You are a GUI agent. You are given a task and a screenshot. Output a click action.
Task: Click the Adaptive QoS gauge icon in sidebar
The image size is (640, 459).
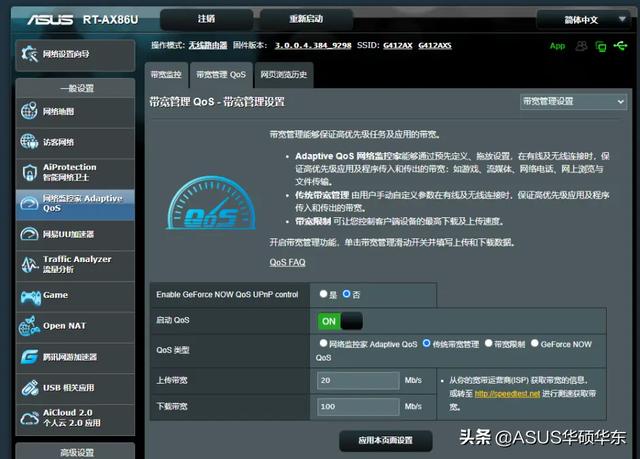point(29,203)
